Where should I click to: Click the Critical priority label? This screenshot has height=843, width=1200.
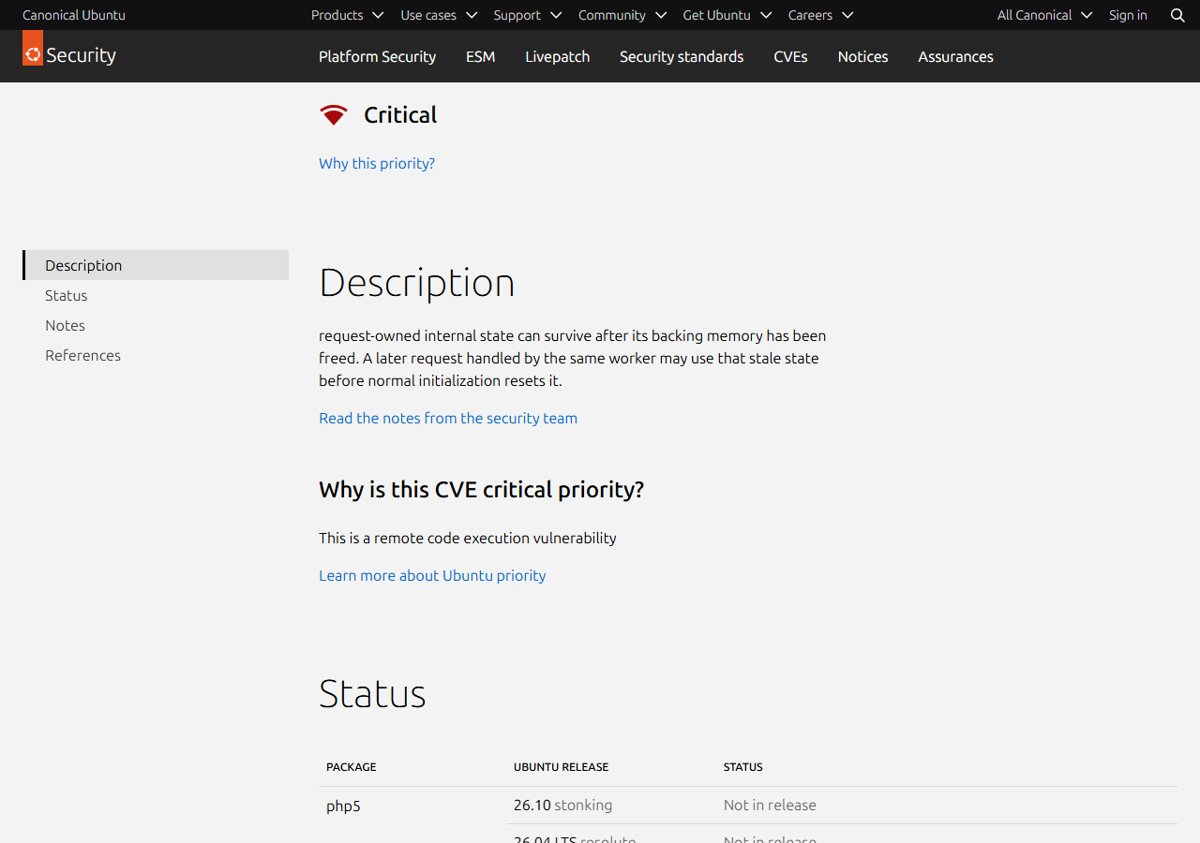400,115
